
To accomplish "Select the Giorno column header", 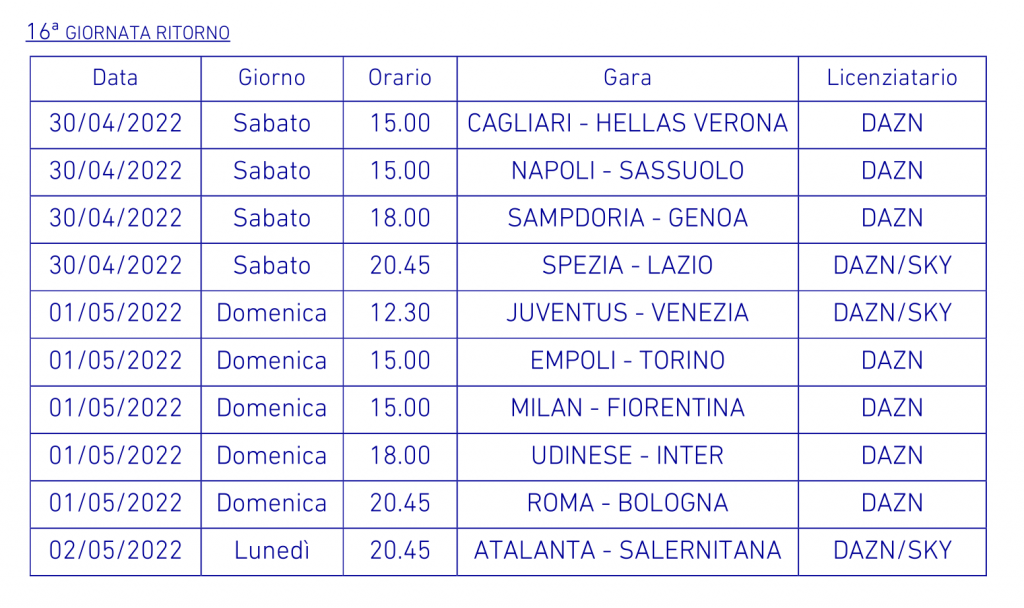I will 272,78.
